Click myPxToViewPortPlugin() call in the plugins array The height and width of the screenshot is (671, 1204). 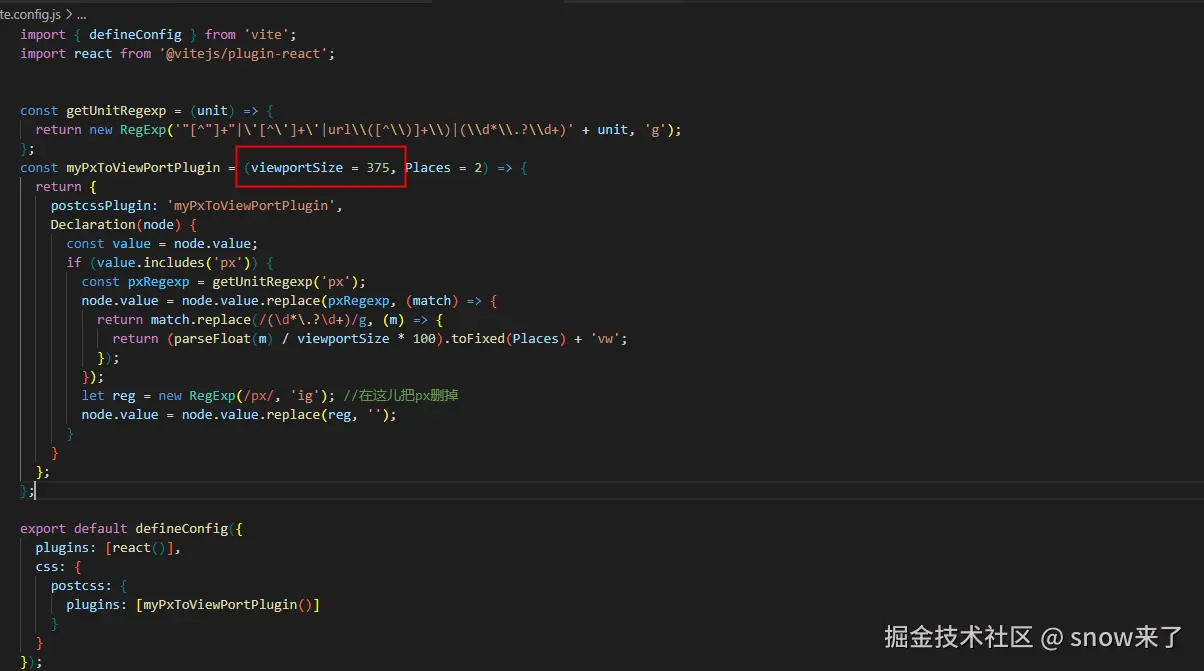tap(227, 604)
